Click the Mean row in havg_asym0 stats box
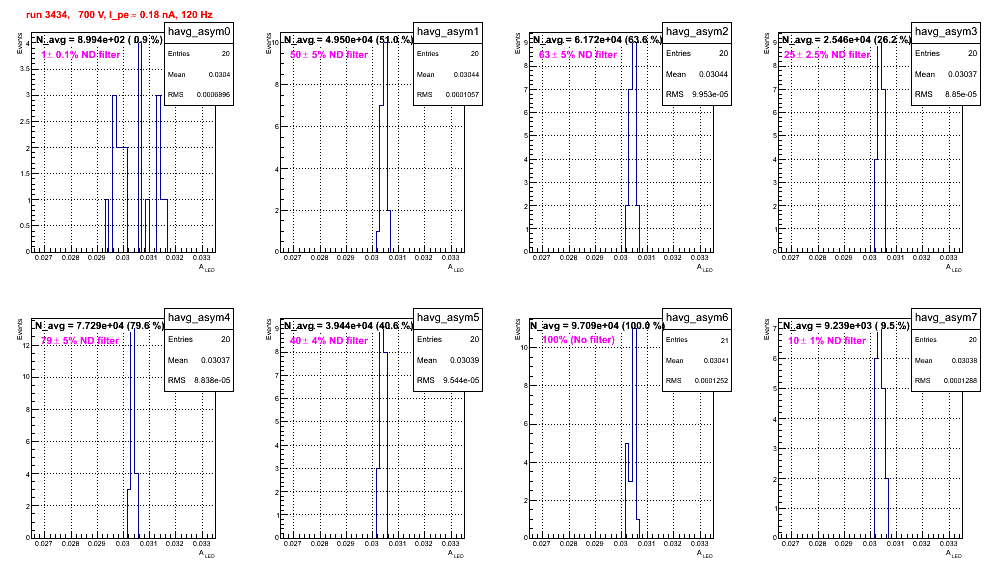The height and width of the screenshot is (572, 996). [x=199, y=74]
